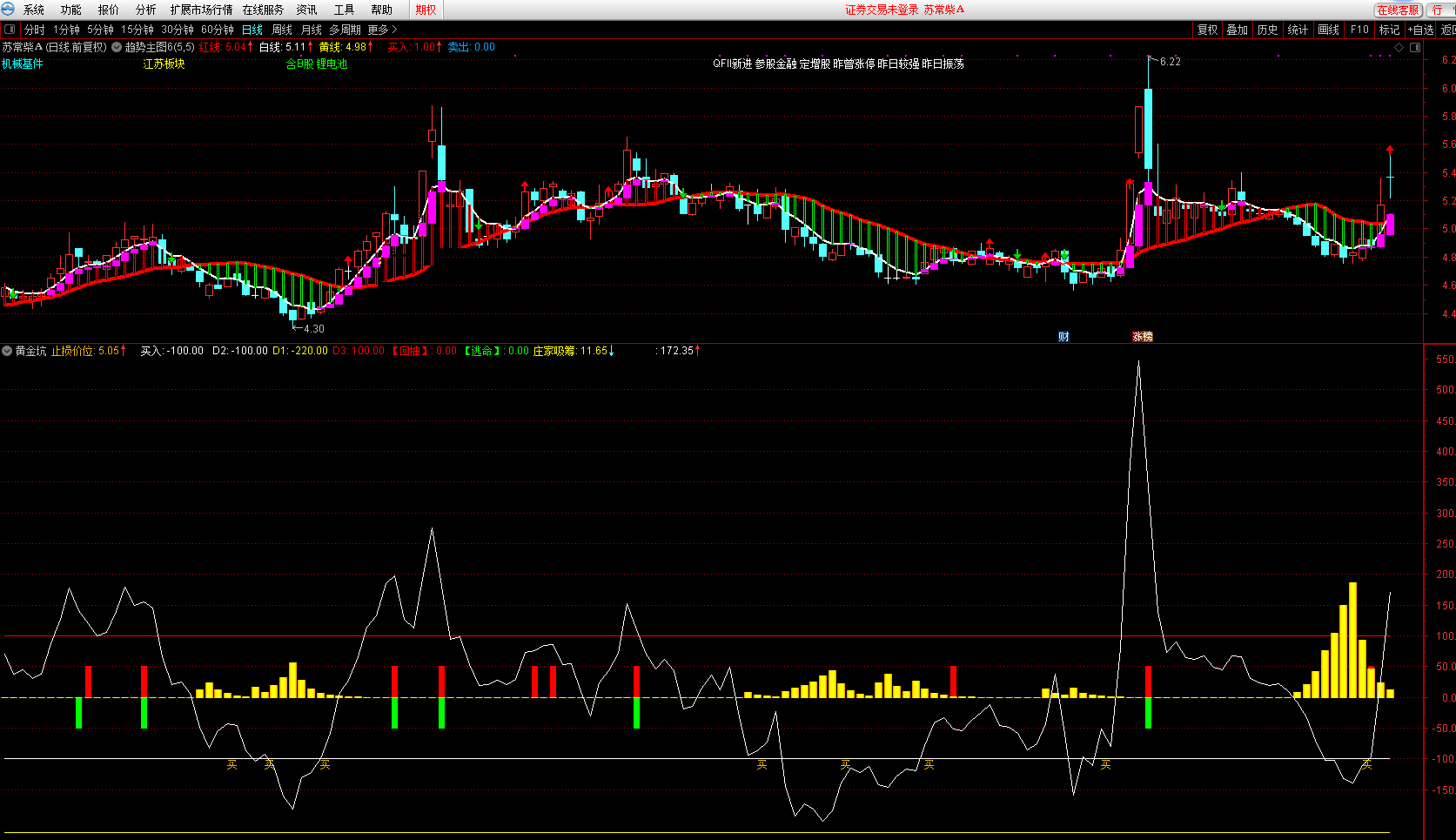
Task: Click the diamond icon above the price axis
Action: (x=1399, y=47)
